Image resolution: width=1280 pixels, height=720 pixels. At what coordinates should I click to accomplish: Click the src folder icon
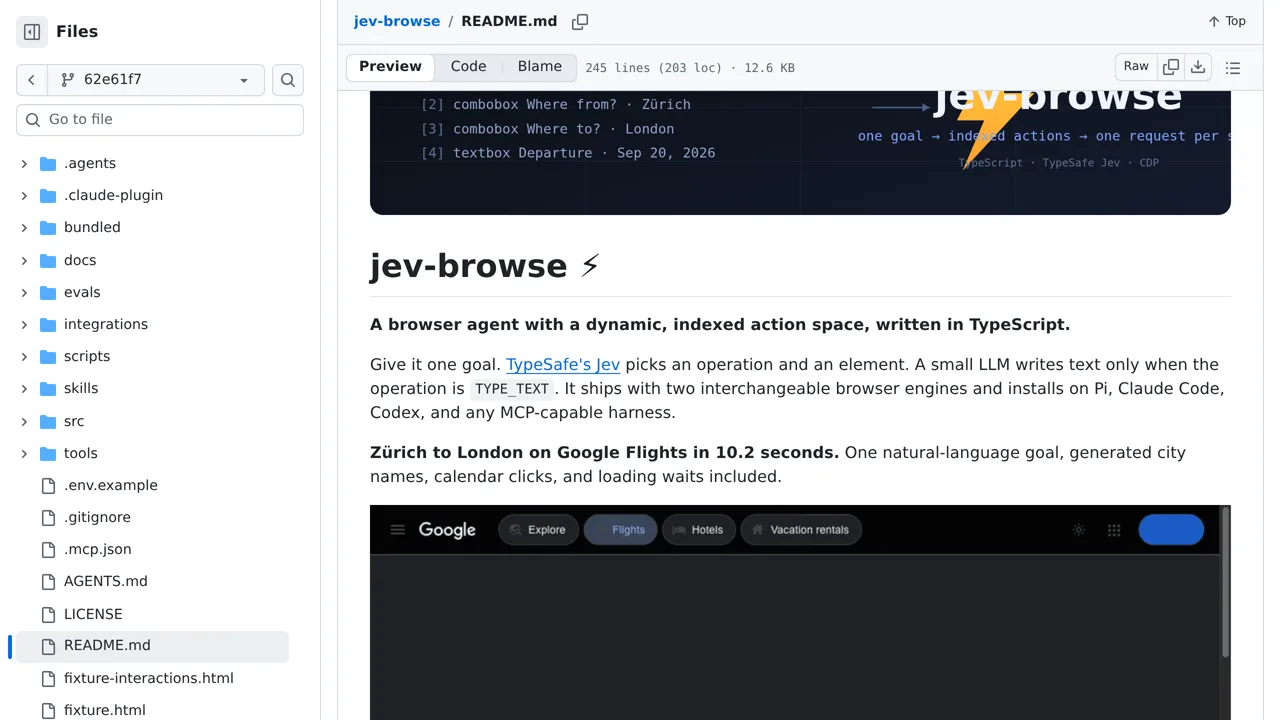[x=48, y=421]
